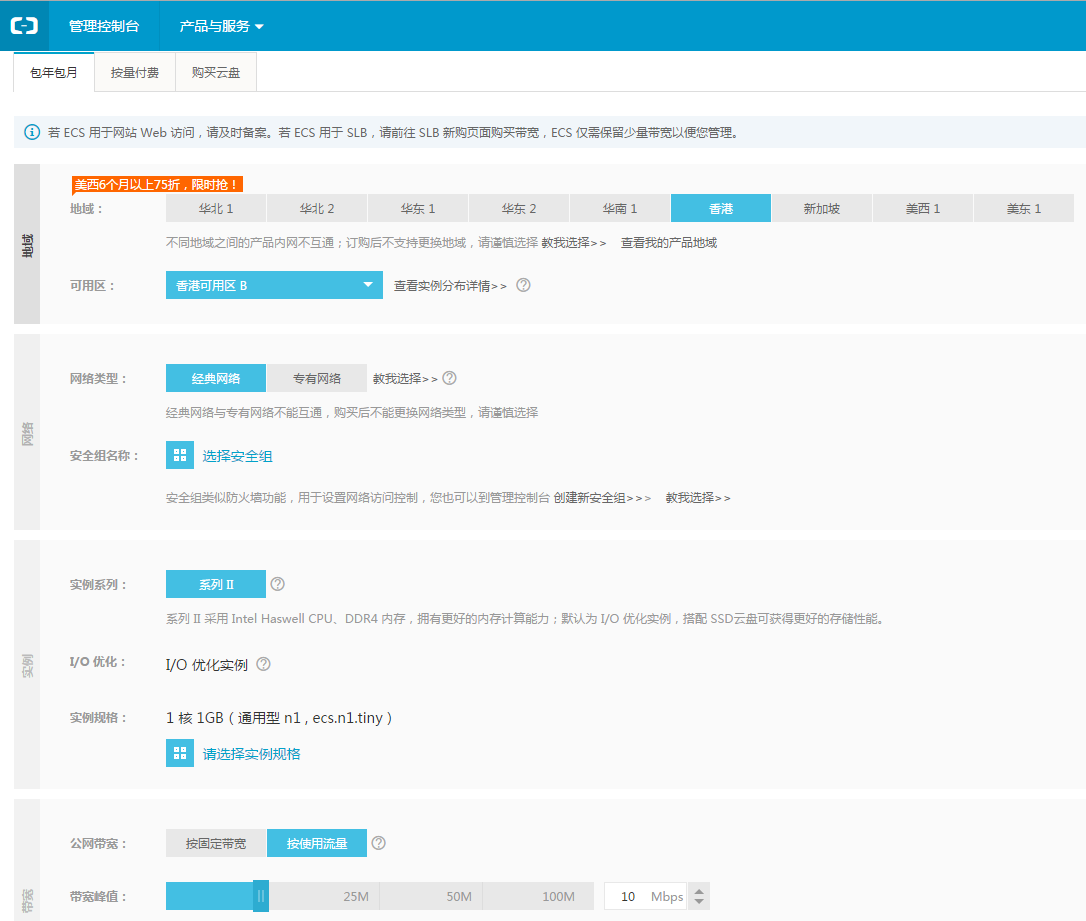Open the 购买云盘 tab

pyautogui.click(x=216, y=73)
